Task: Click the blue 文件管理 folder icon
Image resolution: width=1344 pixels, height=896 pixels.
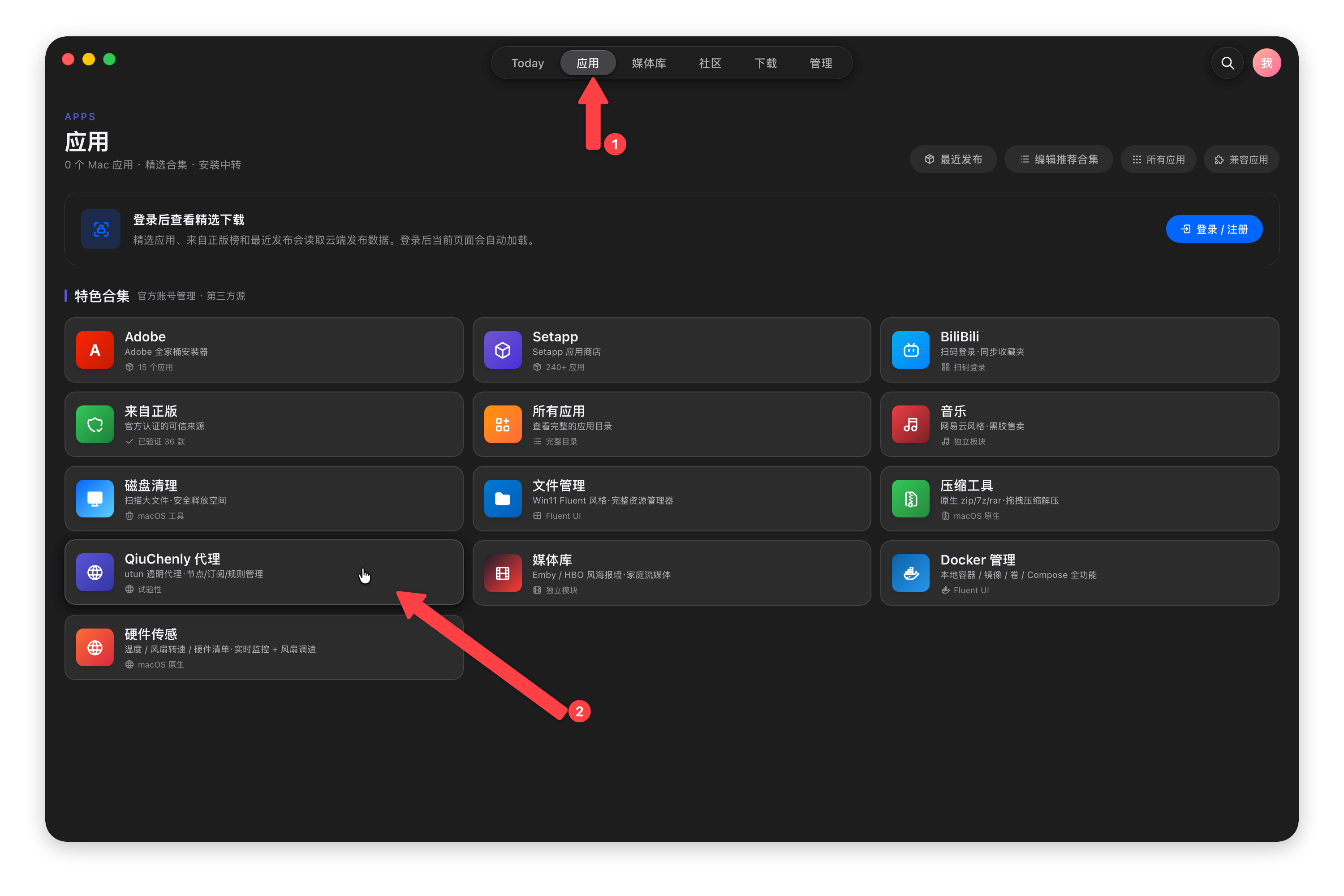Action: pyautogui.click(x=503, y=498)
